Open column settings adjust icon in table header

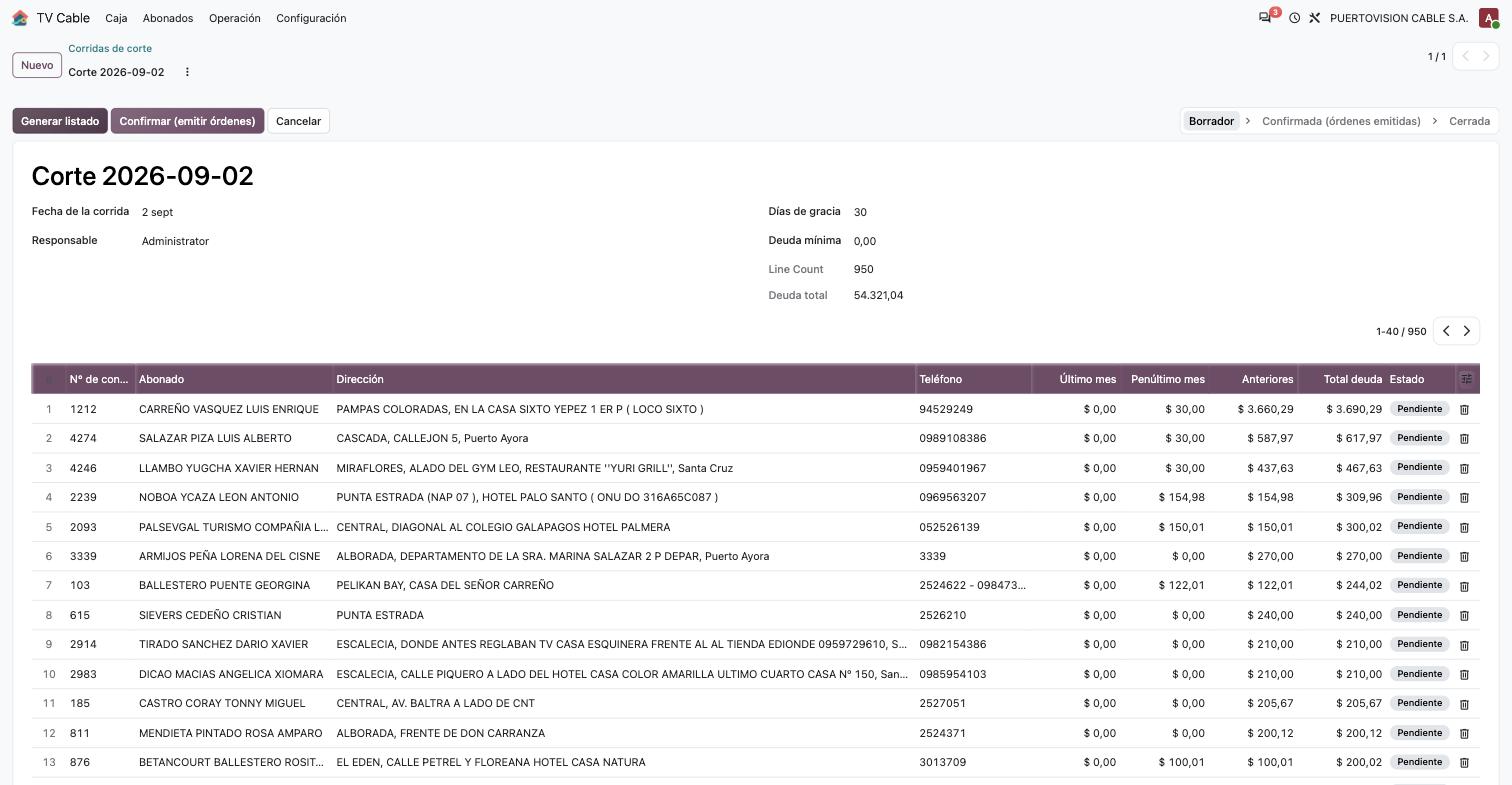1466,379
